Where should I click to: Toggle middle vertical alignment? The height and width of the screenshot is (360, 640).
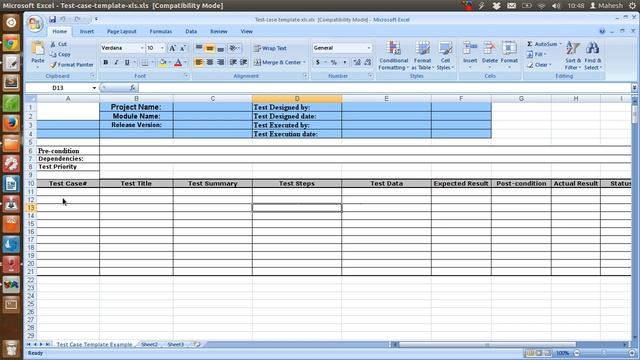click(210, 48)
